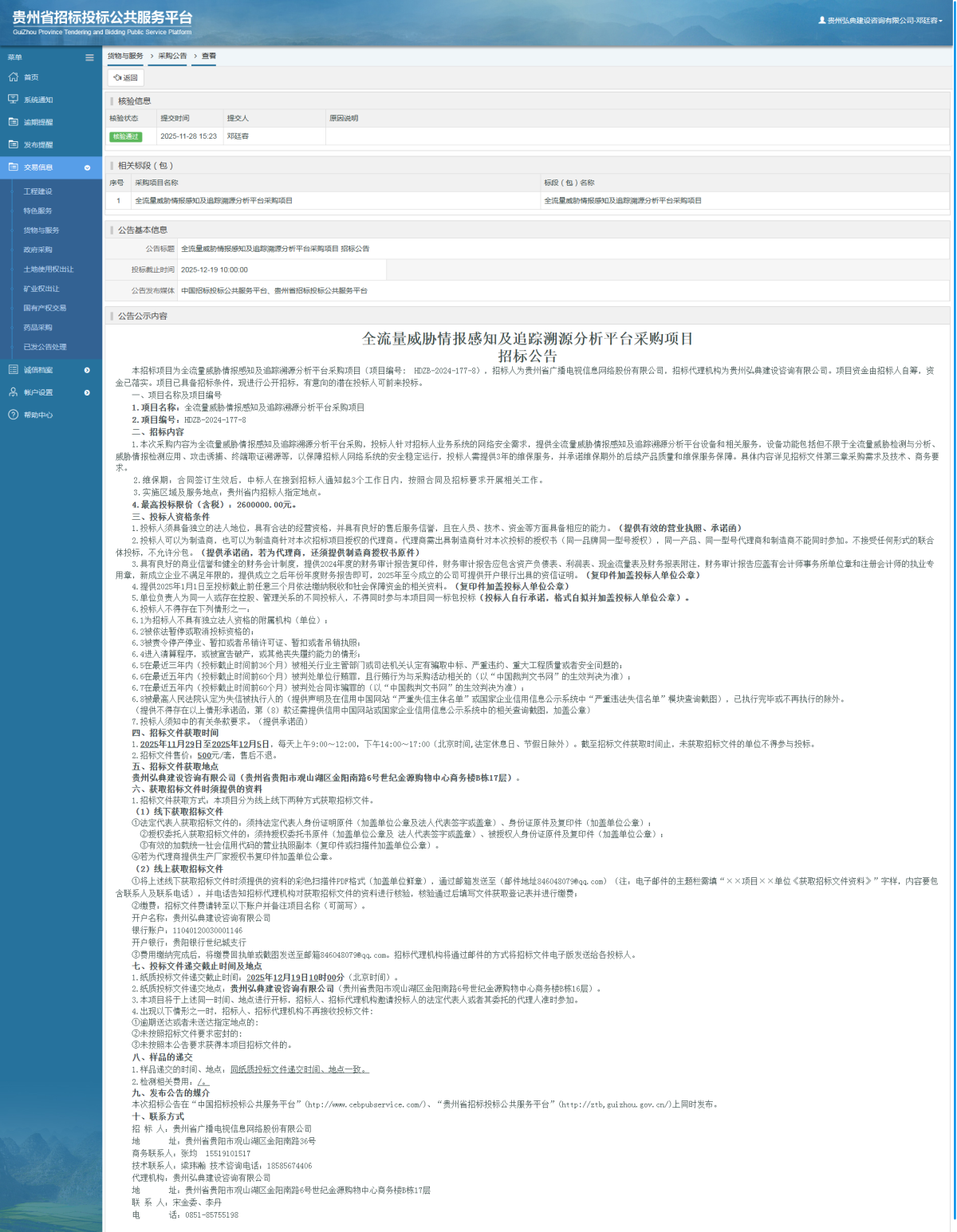Screen dimensions: 957x1232
Task: Click the 首页 home icon
Action: (x=13, y=77)
